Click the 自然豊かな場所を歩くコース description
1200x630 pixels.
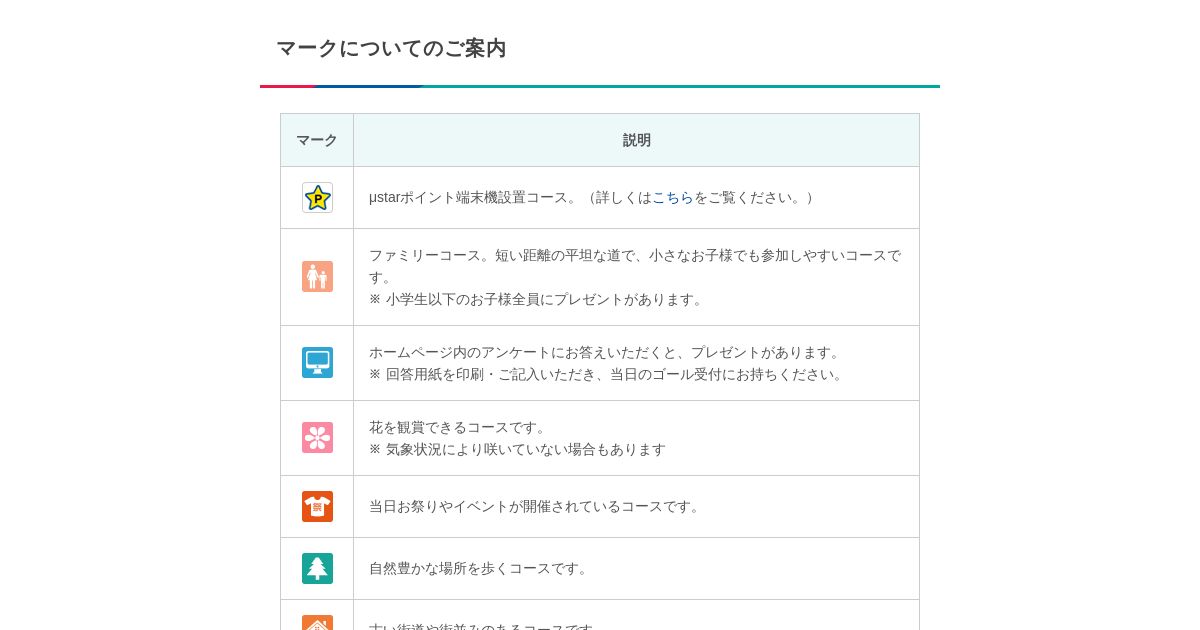pyautogui.click(x=480, y=568)
